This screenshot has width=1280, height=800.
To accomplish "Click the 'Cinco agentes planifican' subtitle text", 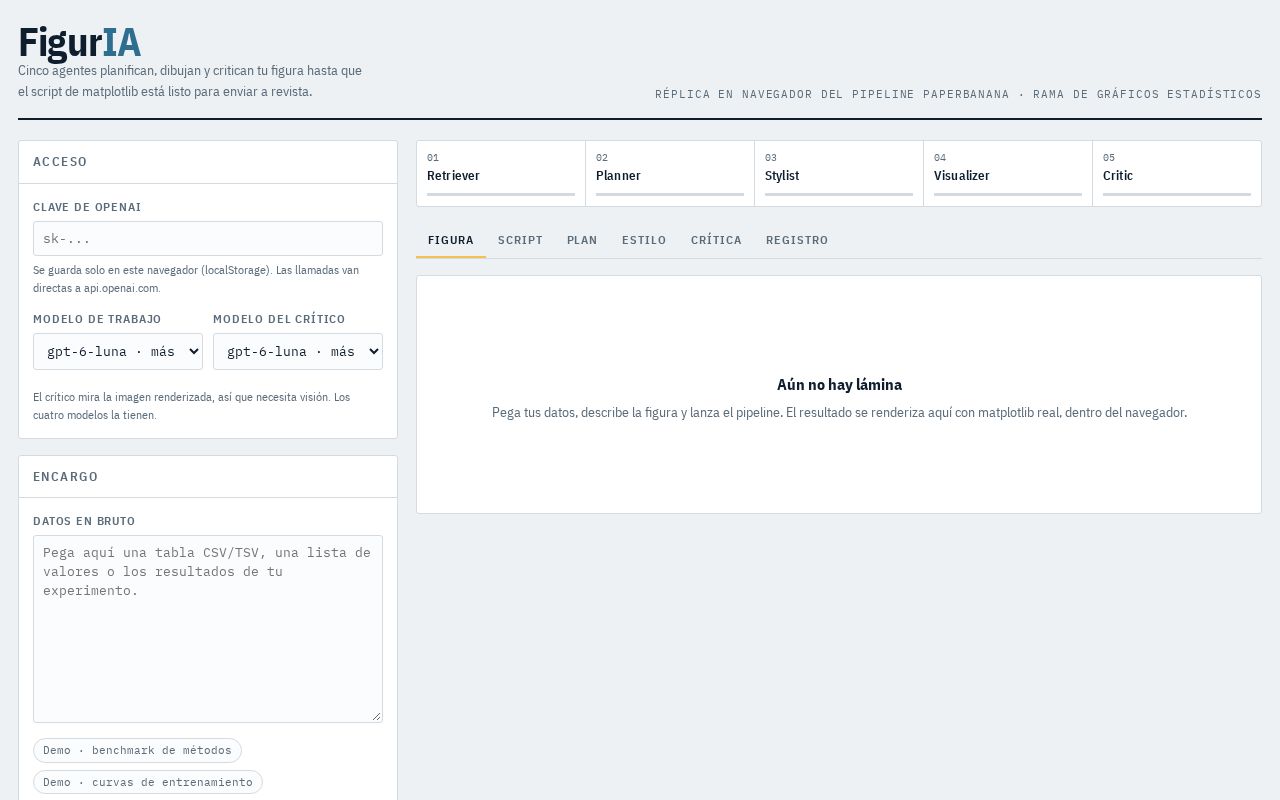I will 190,81.
